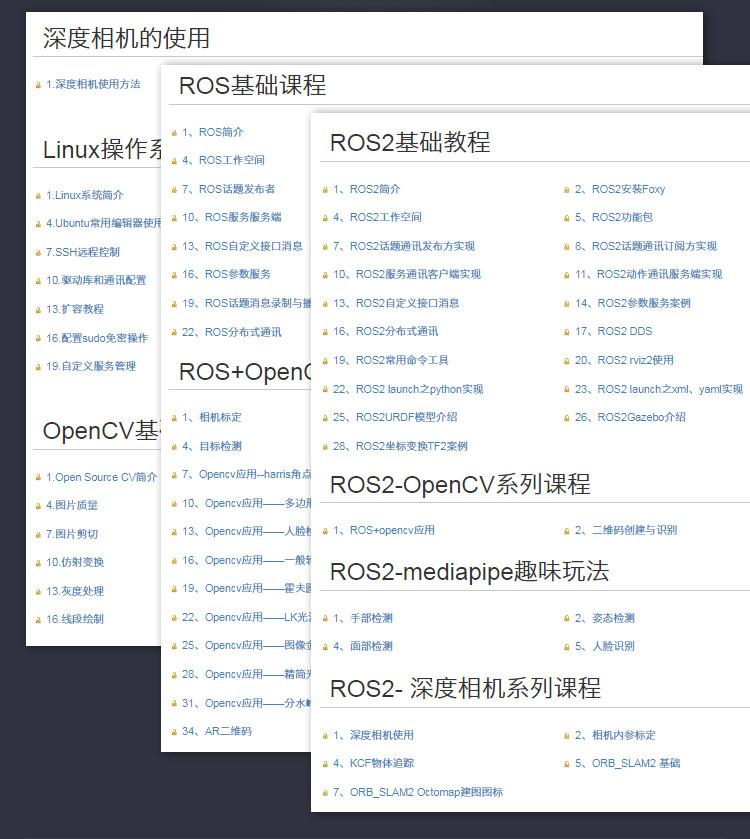Open the 17、ROS2 DDS link
This screenshot has height=839, width=750.
pyautogui.click(x=614, y=332)
